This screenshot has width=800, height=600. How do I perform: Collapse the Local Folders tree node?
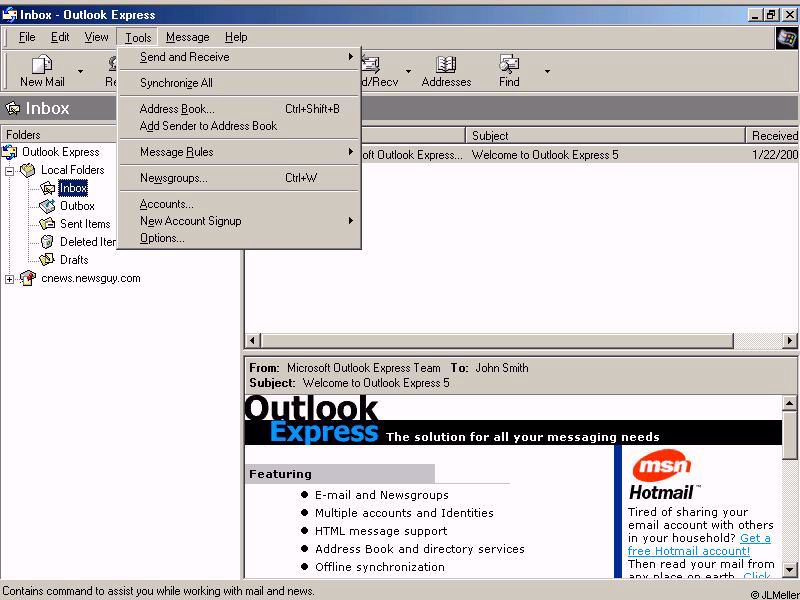coord(10,171)
